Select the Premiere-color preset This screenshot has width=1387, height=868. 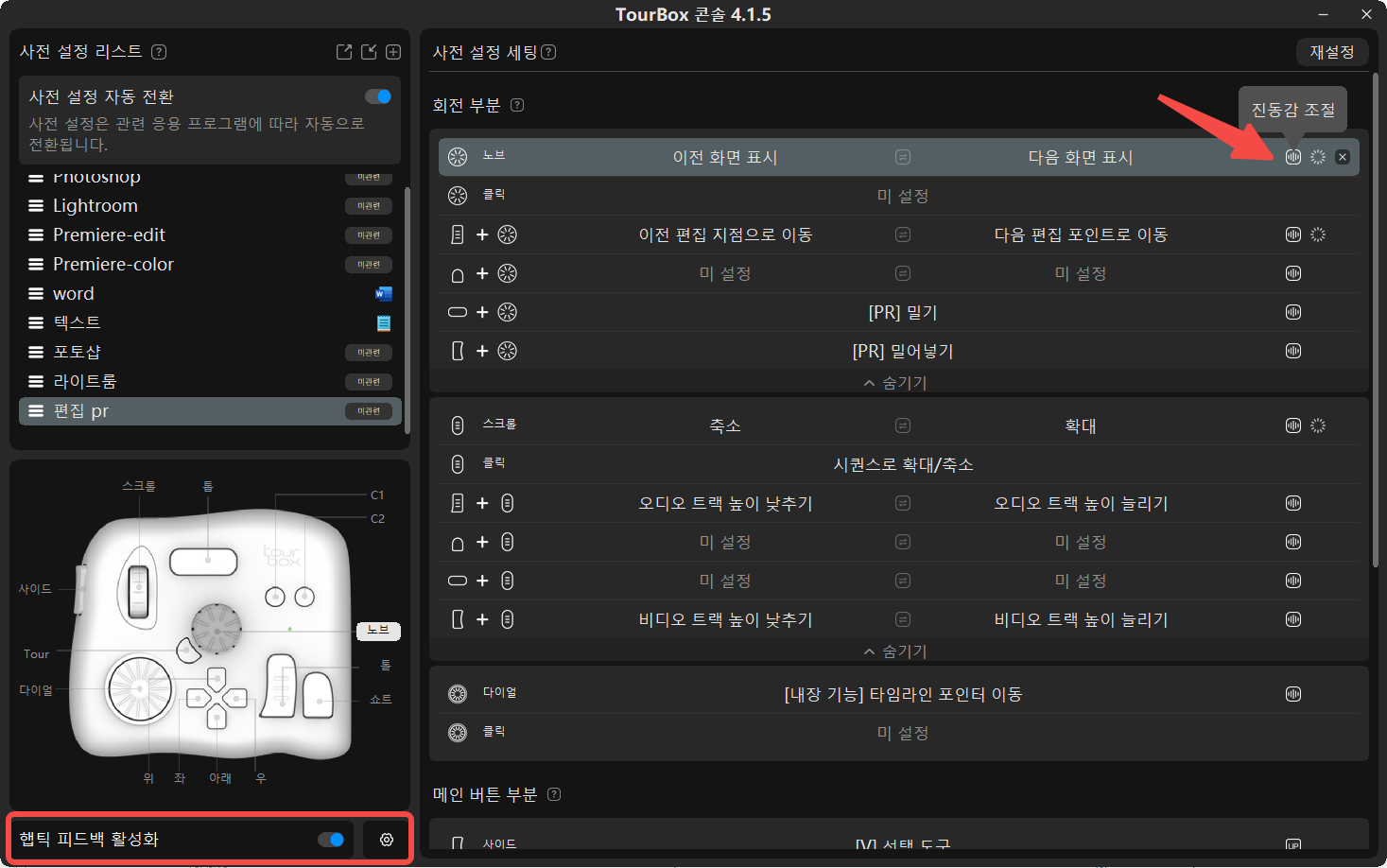[x=210, y=265]
